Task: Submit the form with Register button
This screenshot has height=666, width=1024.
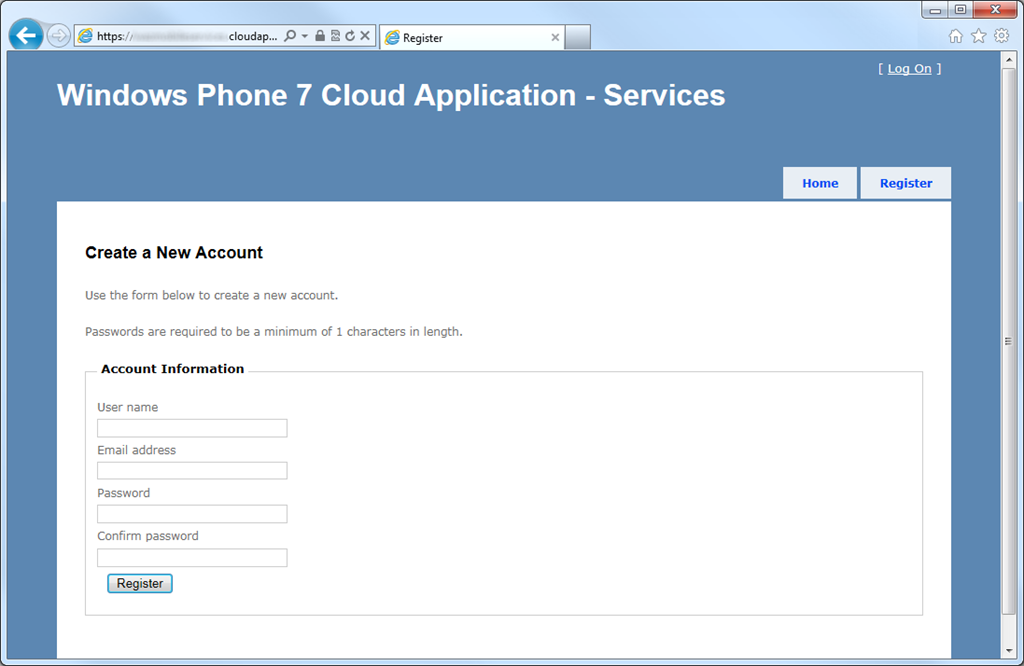Action: (x=140, y=584)
